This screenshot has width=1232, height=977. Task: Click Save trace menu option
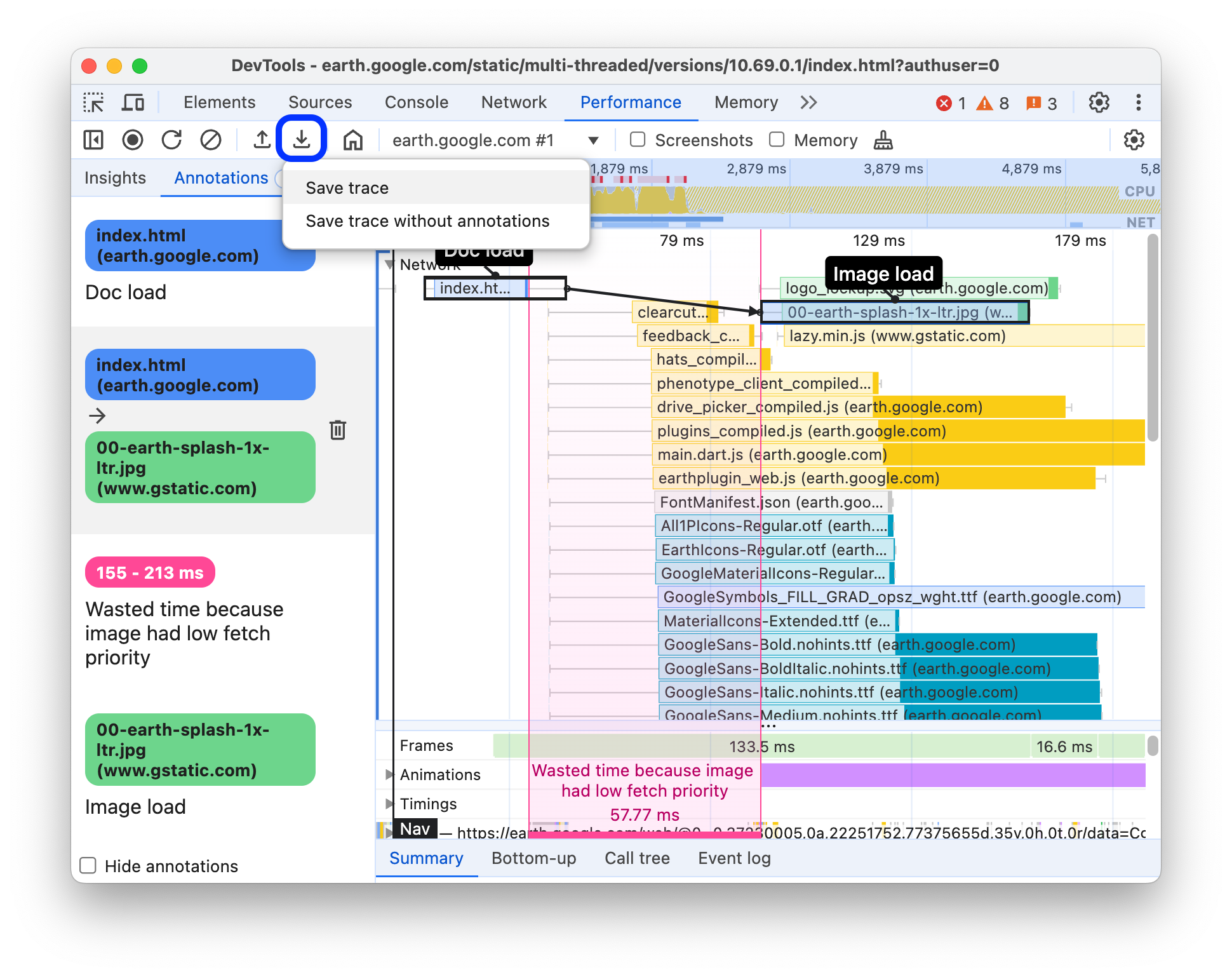pyautogui.click(x=346, y=187)
